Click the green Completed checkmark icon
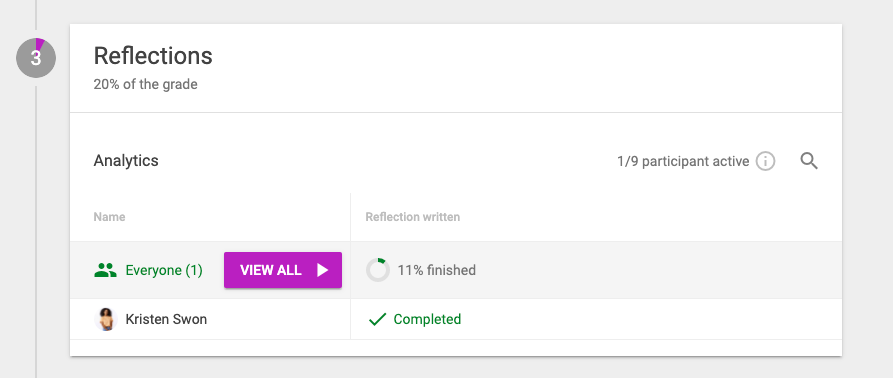Image resolution: width=893 pixels, height=378 pixels. pos(377,319)
